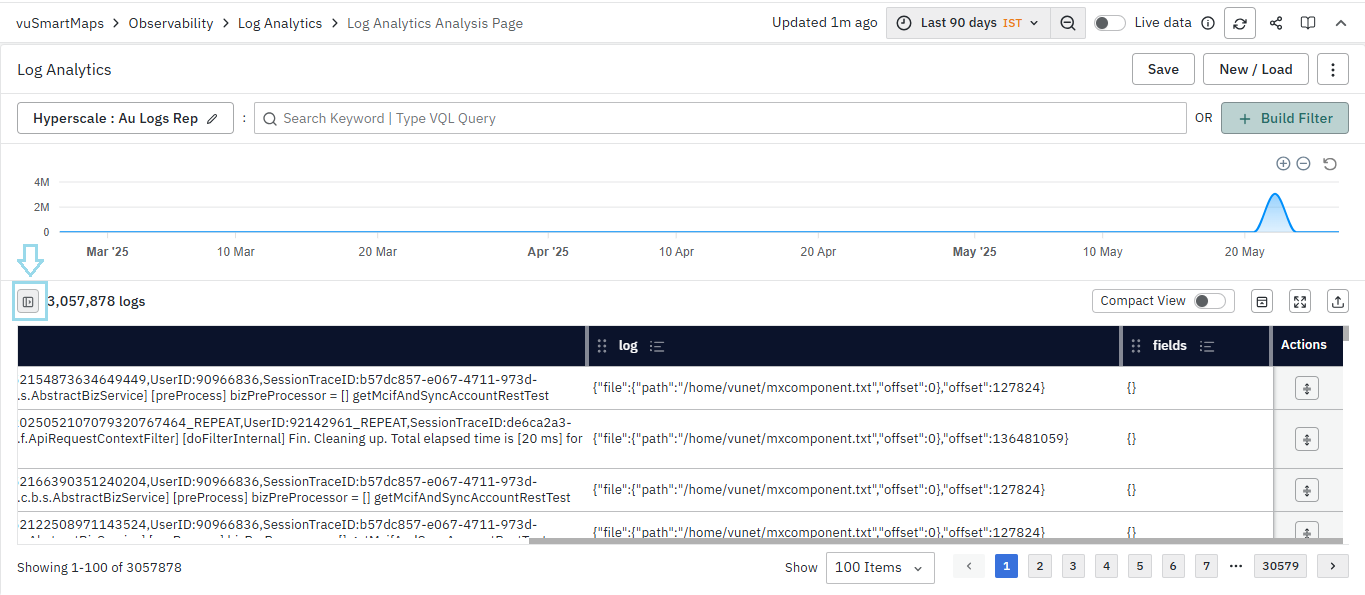Click the Save button
The height and width of the screenshot is (595, 1365).
(x=1163, y=69)
